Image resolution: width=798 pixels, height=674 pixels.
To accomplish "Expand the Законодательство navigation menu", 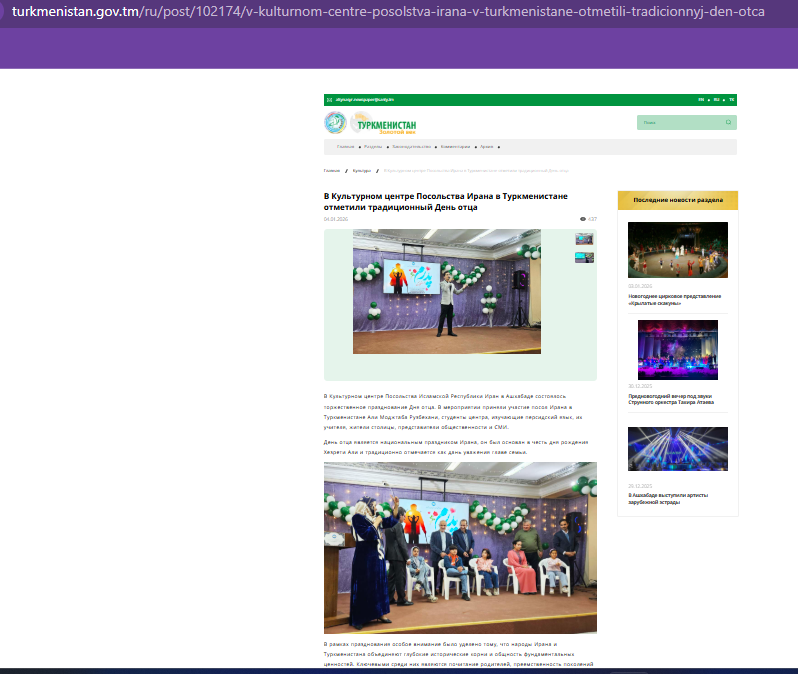I will click(411, 147).
